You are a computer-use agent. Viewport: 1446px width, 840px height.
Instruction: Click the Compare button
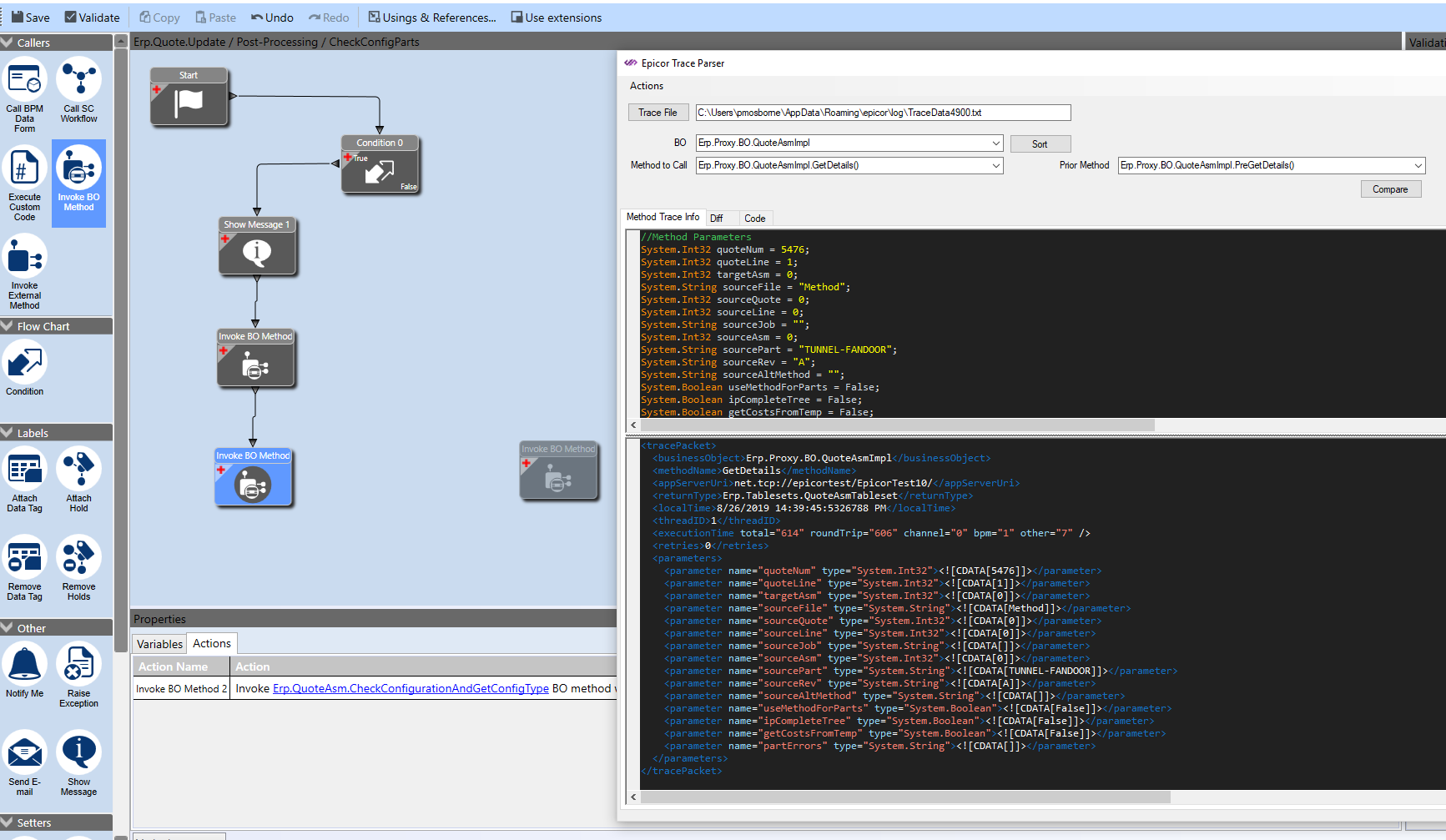coord(1390,189)
